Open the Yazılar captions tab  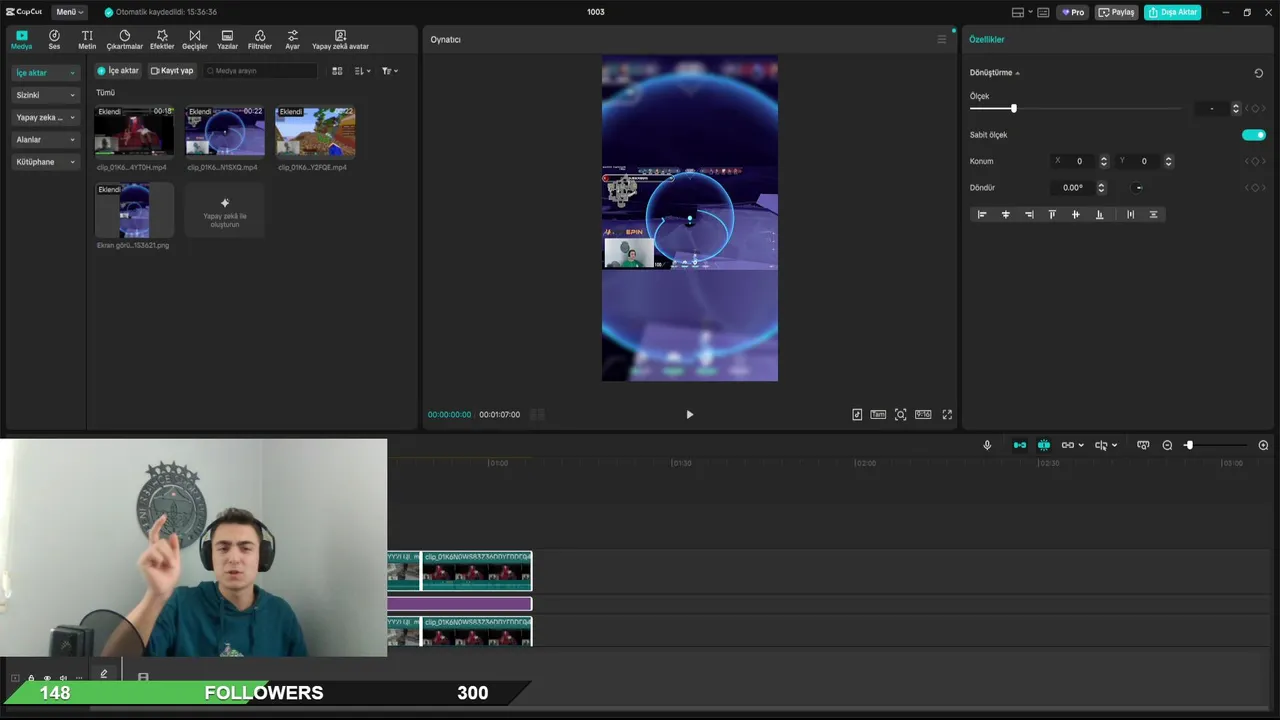coord(227,40)
